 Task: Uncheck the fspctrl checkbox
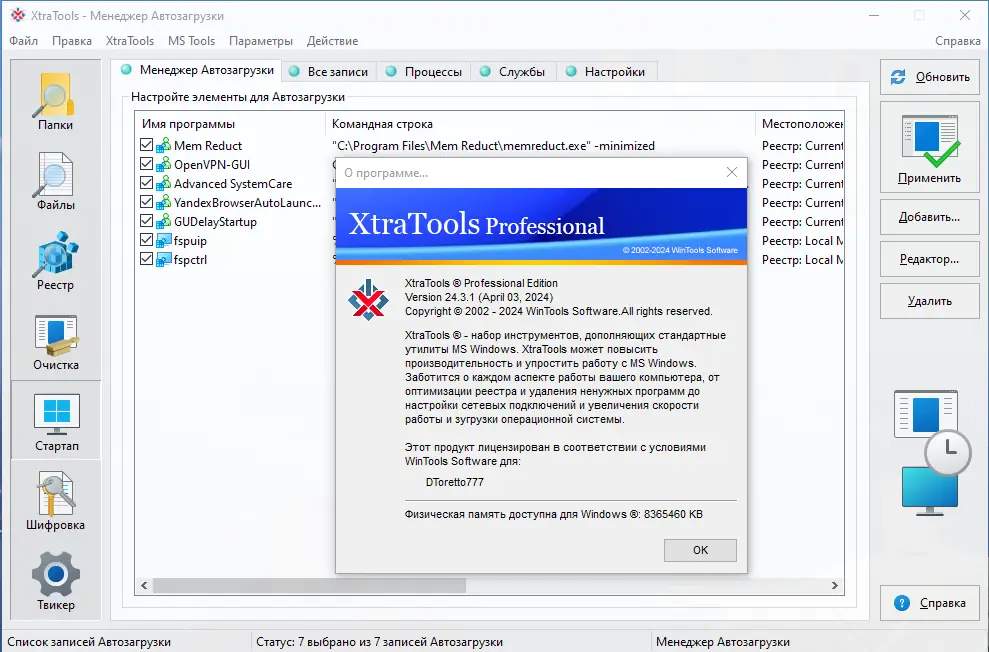point(146,259)
